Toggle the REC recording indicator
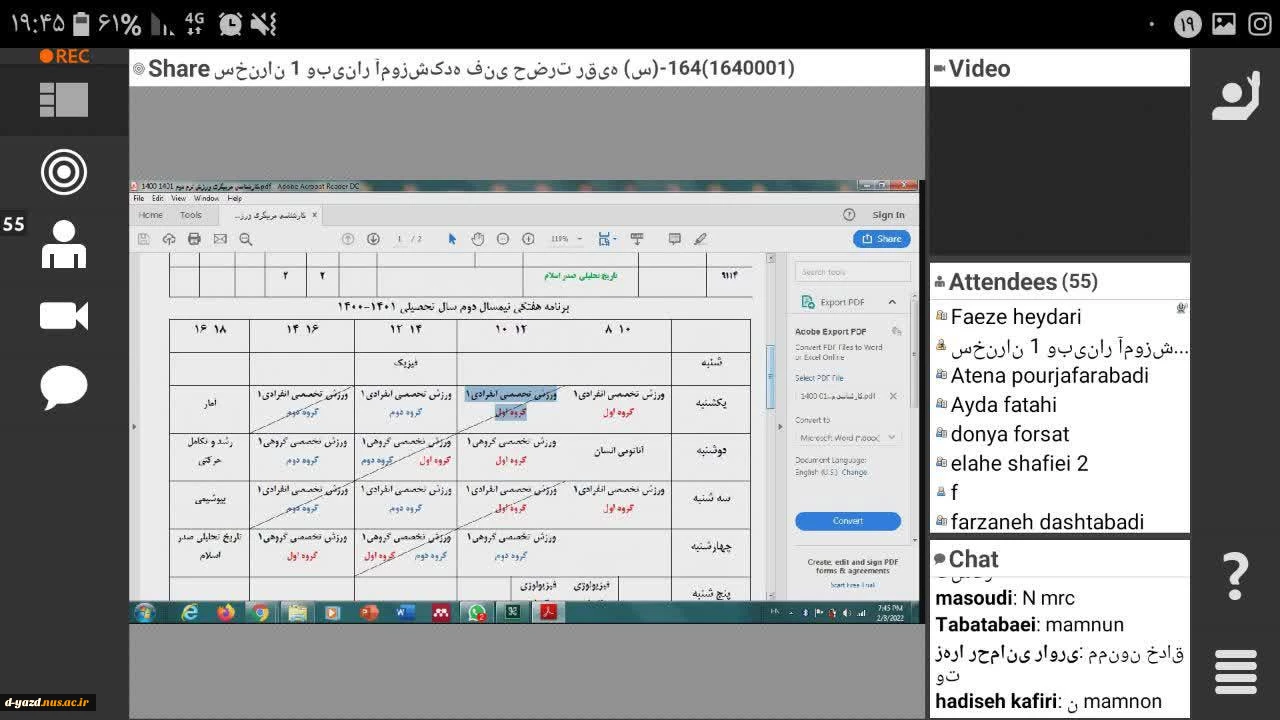Viewport: 1280px width, 720px height. (64, 57)
